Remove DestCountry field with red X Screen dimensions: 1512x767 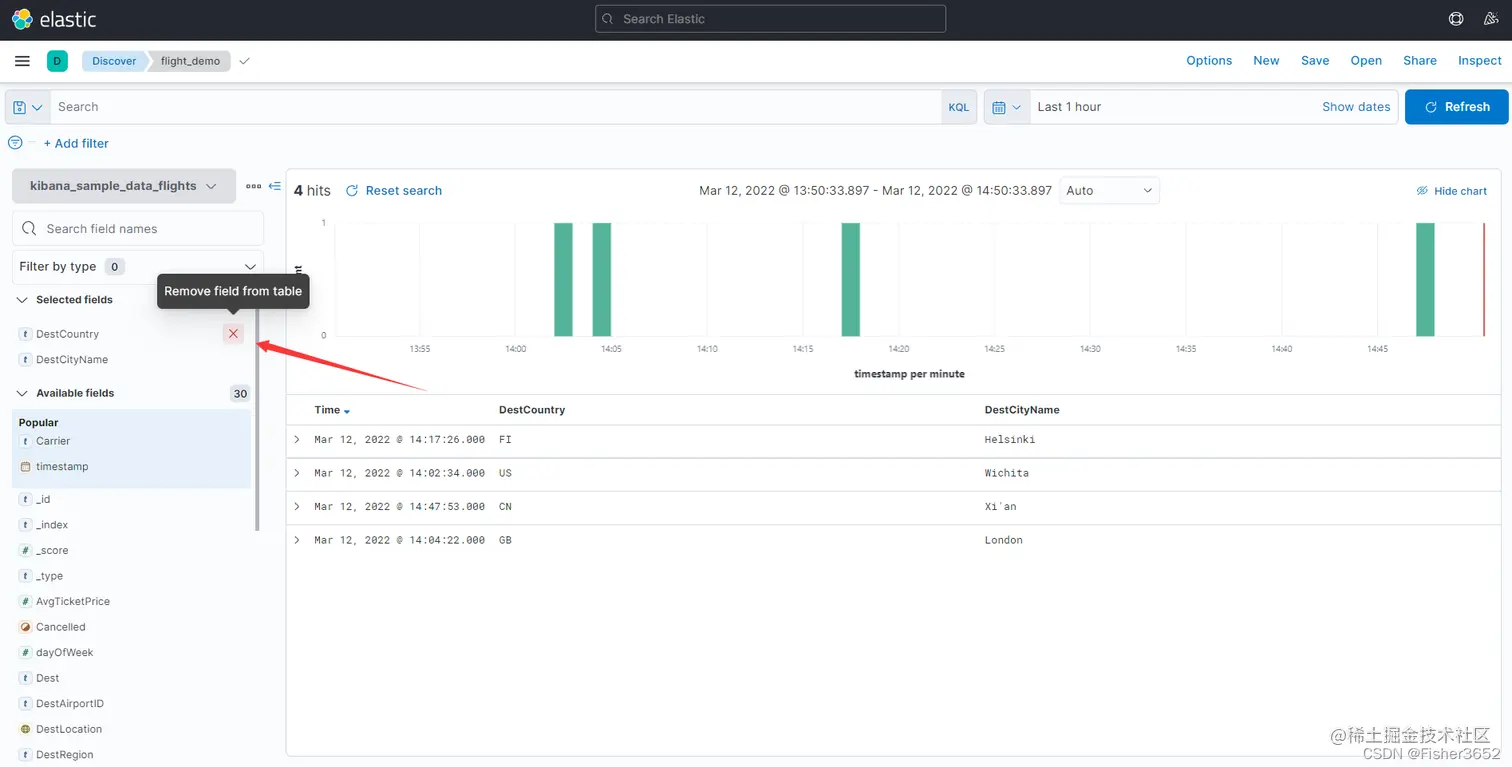pyautogui.click(x=233, y=334)
